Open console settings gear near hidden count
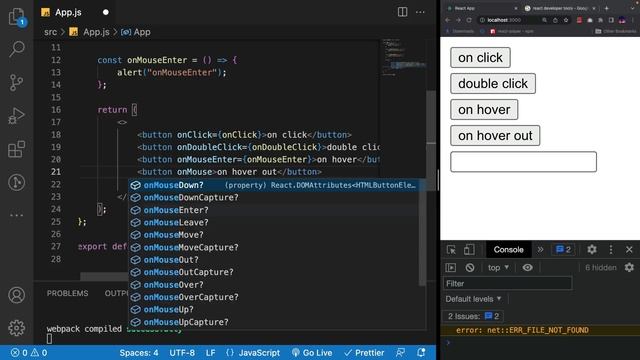The height and width of the screenshot is (360, 640). point(629,267)
